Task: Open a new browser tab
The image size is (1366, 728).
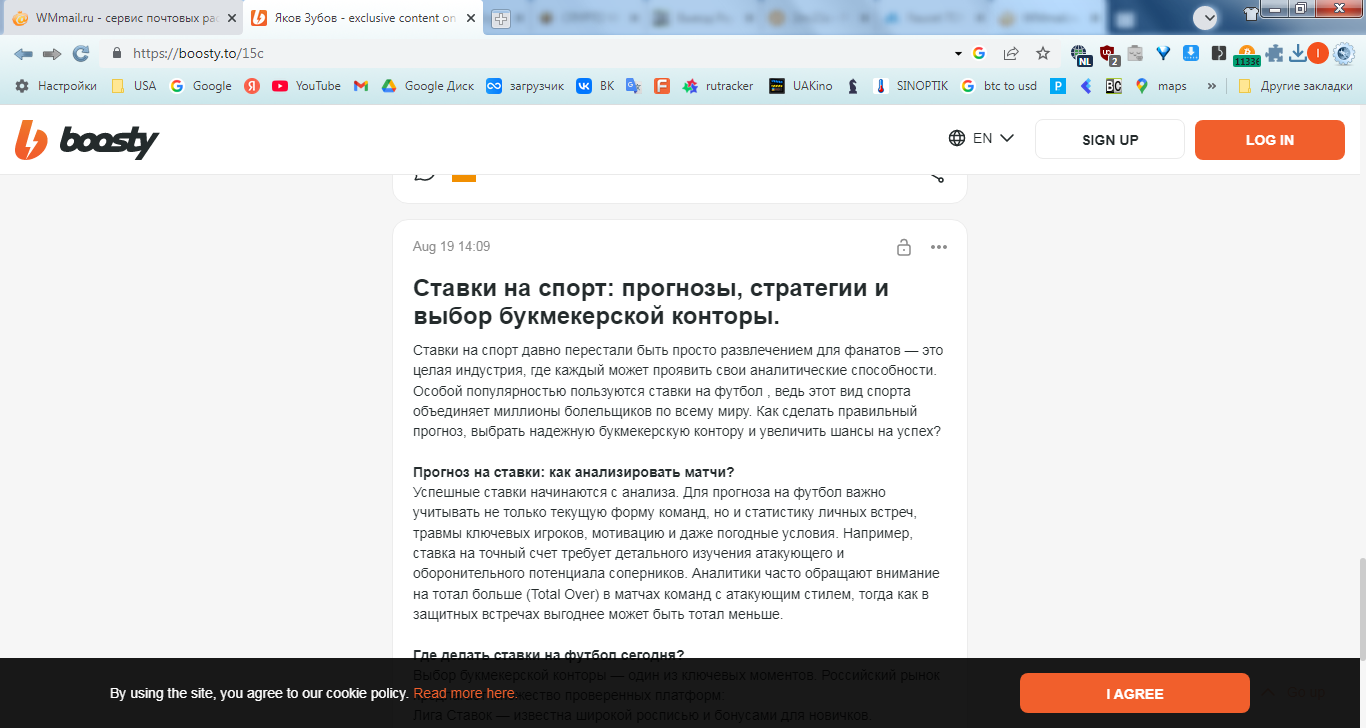Action: click(501, 19)
